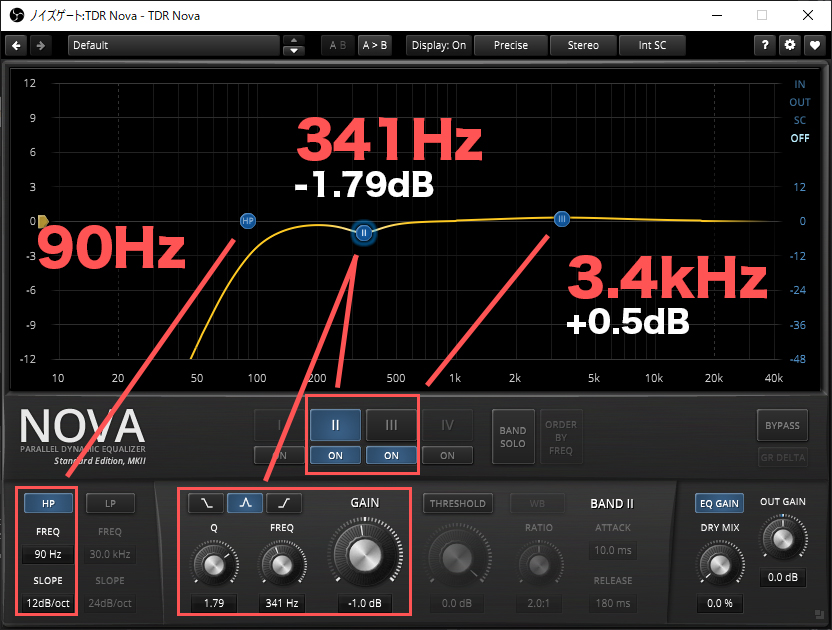
Task: Select band I tab
Action: pos(279,425)
